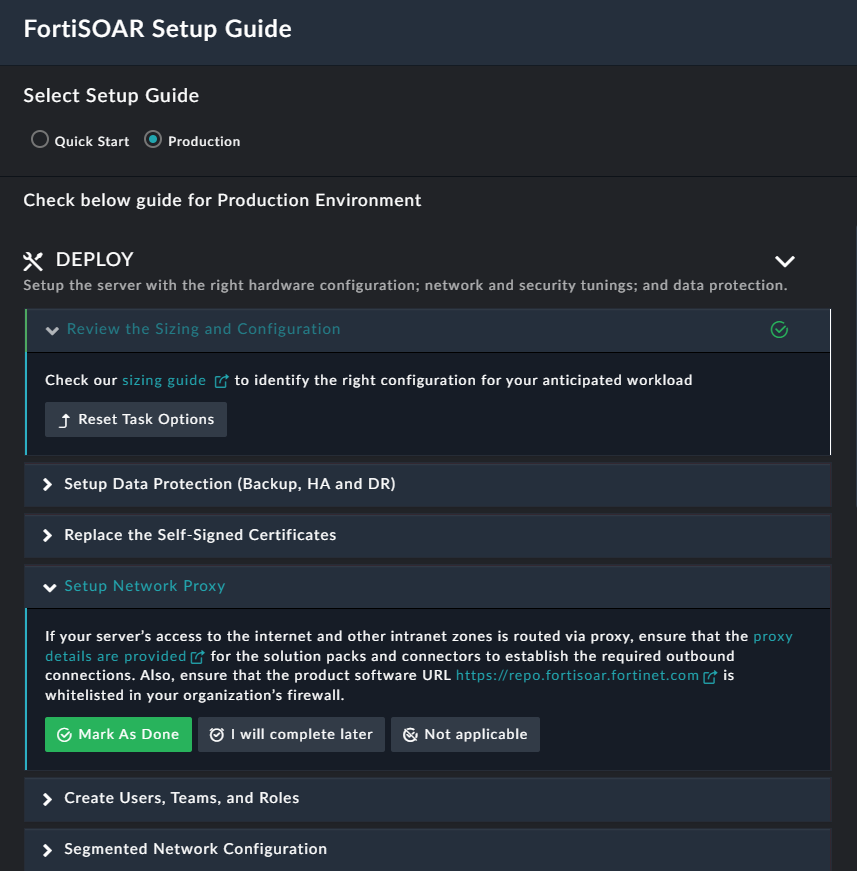Expand the Replace the Self-Signed Certificates section
Image resolution: width=857 pixels, height=871 pixels.
[x=47, y=535]
